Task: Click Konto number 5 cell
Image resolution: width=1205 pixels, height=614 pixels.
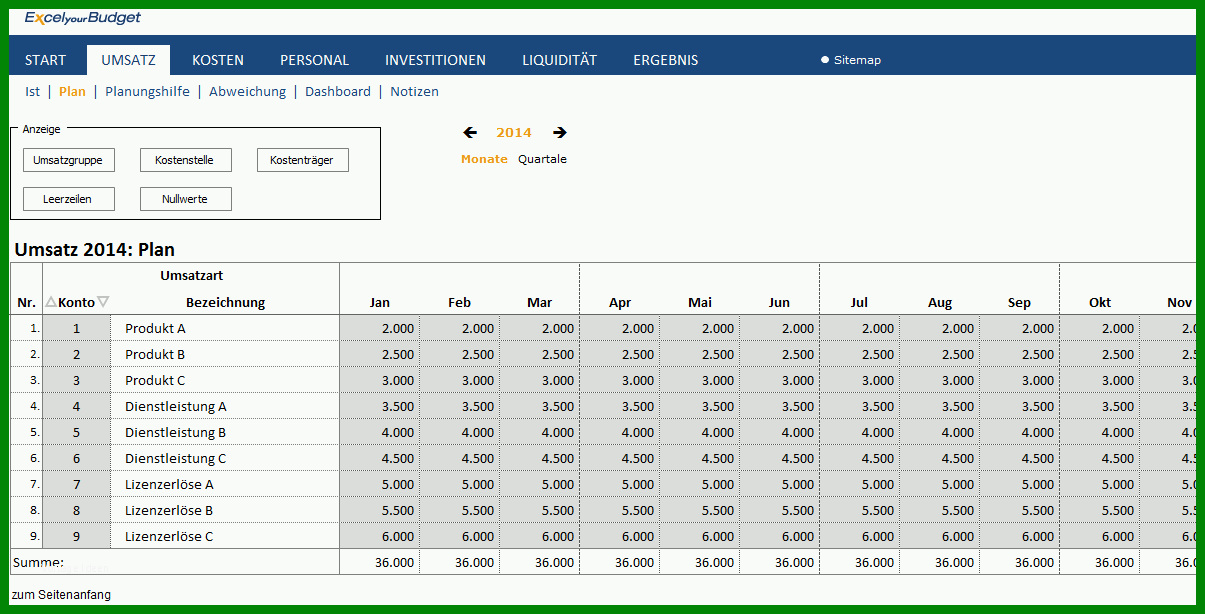Action: tap(76, 432)
